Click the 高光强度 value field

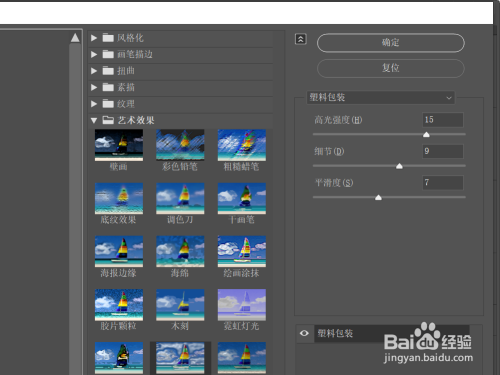pos(443,120)
